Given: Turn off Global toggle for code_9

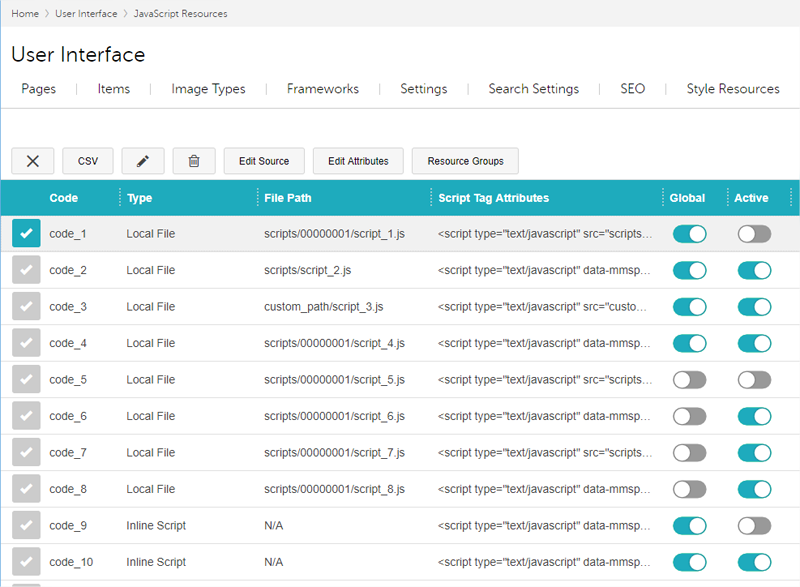Looking at the screenshot, I should click(689, 526).
